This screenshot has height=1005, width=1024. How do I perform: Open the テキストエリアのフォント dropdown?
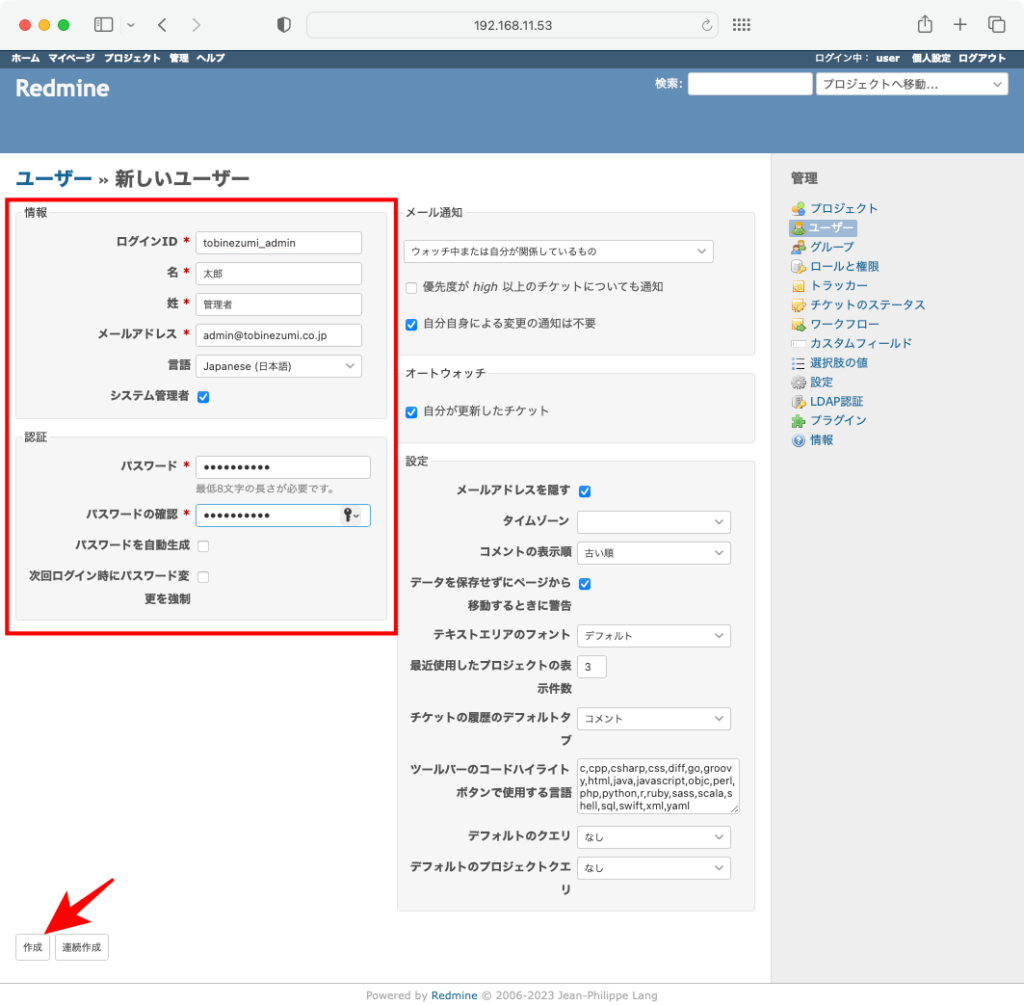tap(654, 635)
